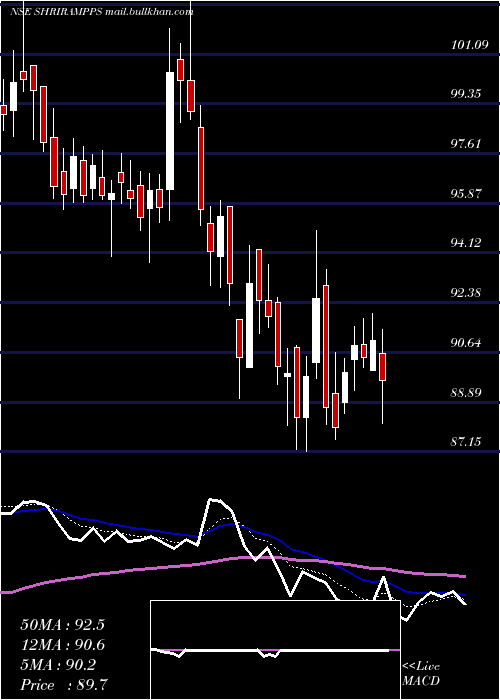The height and width of the screenshot is (700, 500).
Task: Click the 101.09 price level label
Action: click(x=470, y=45)
